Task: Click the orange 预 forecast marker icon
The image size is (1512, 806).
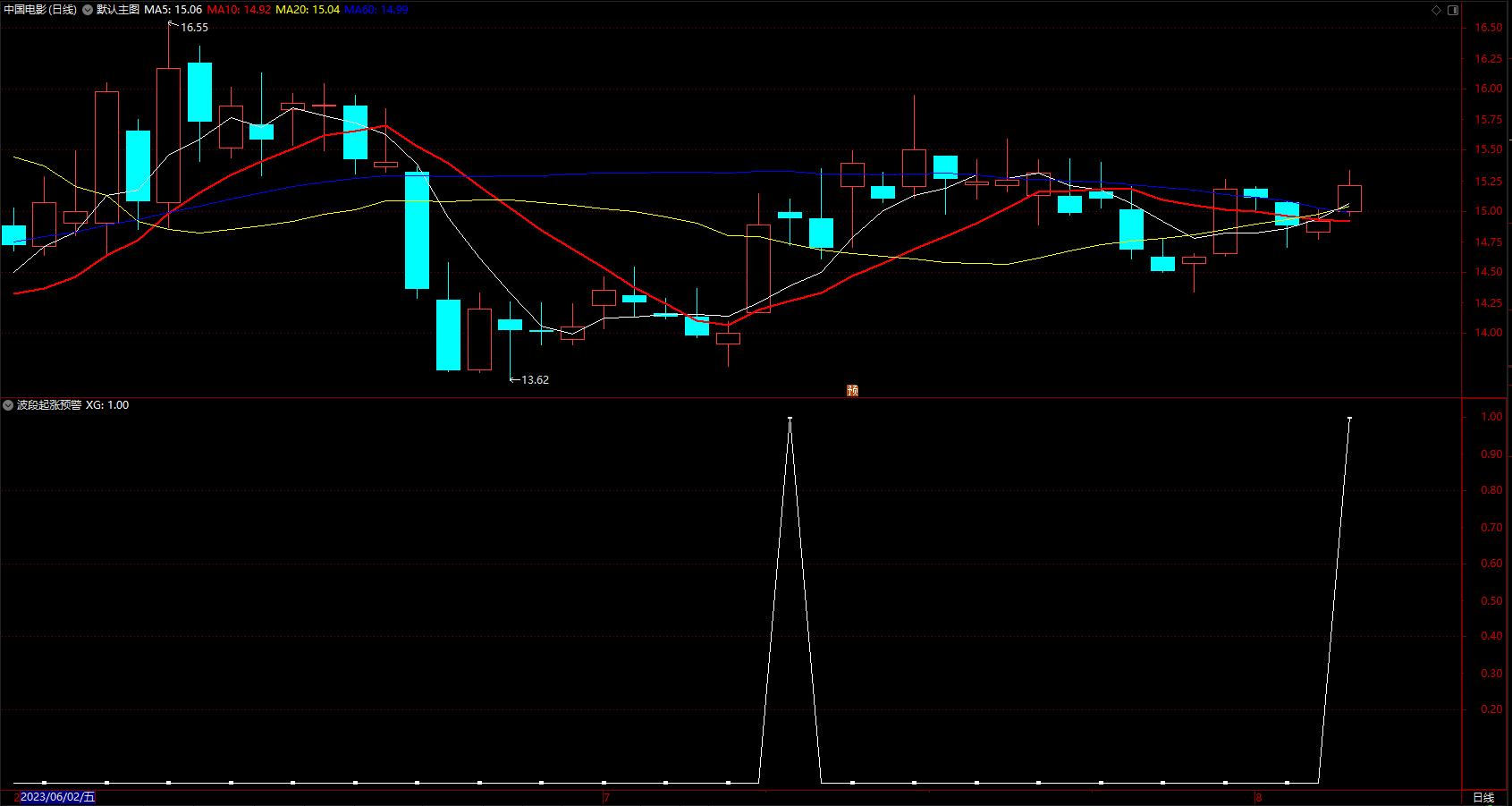Action: pos(852,390)
